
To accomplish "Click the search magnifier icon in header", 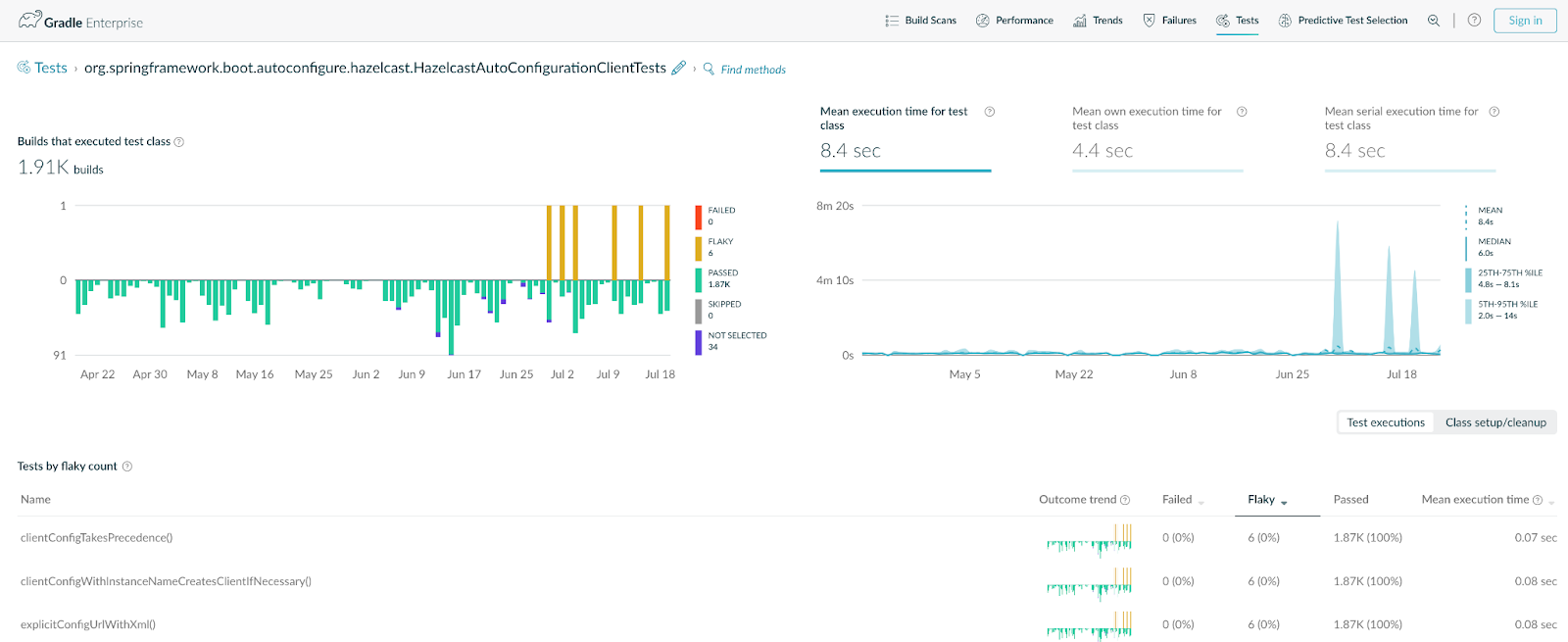I will [x=1434, y=21].
